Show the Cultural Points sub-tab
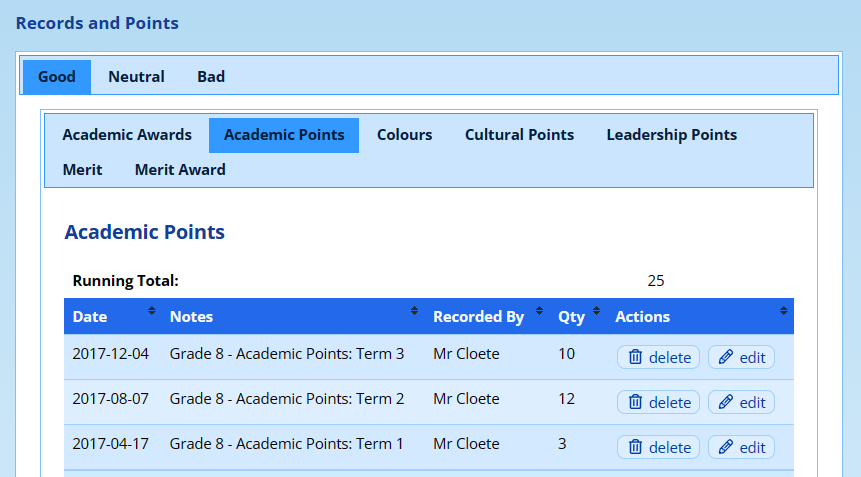Image resolution: width=861 pixels, height=477 pixels. (519, 135)
